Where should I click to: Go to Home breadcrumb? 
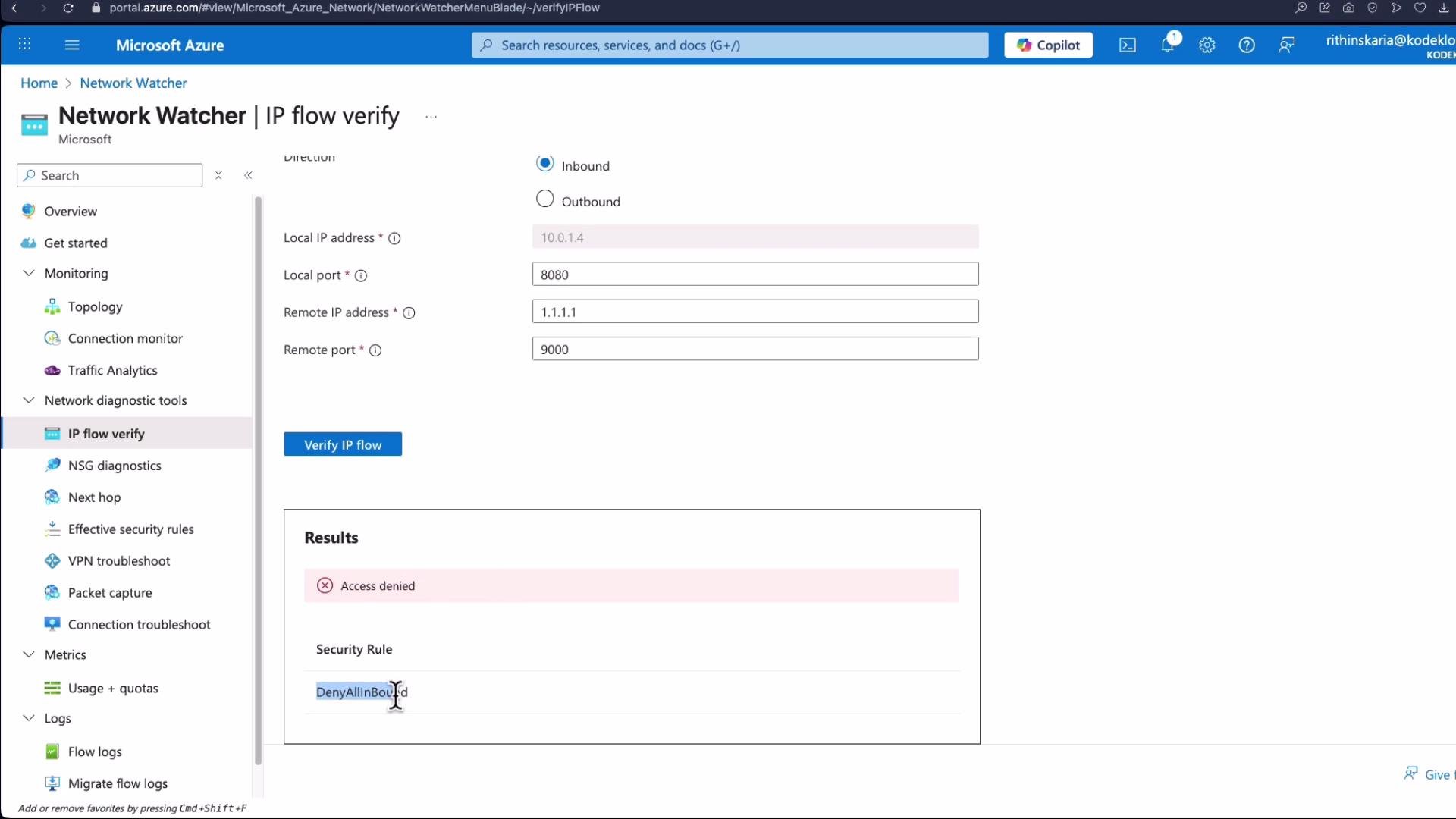tap(39, 83)
